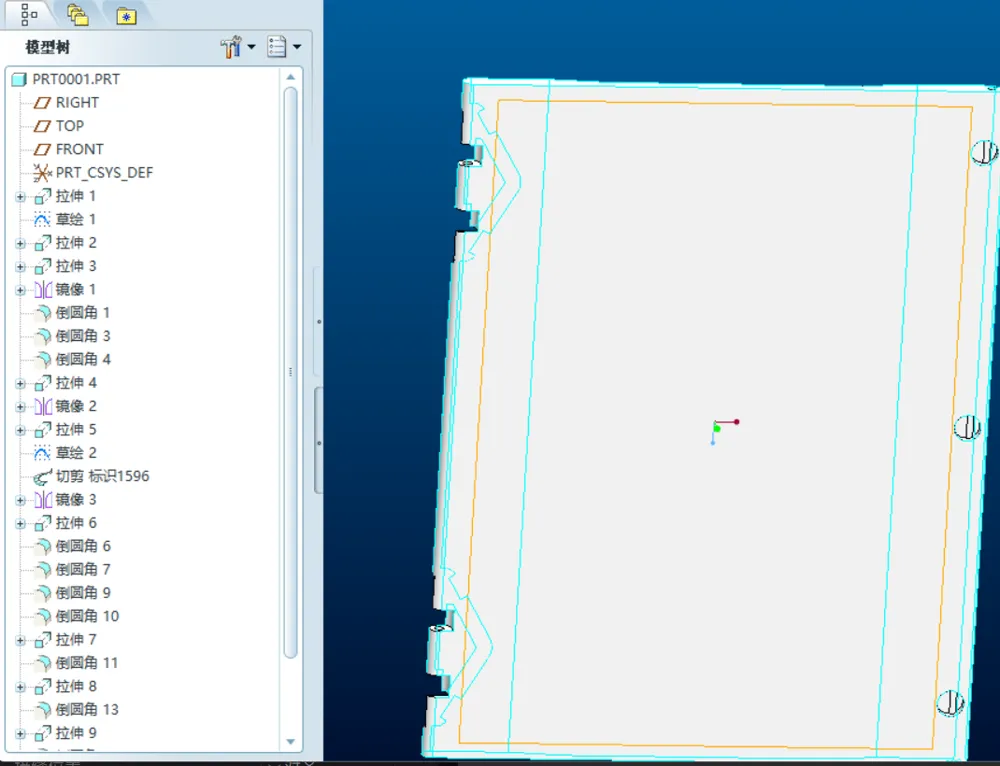The height and width of the screenshot is (766, 1000).
Task: Click the tree Show list icon
Action: pos(277,47)
